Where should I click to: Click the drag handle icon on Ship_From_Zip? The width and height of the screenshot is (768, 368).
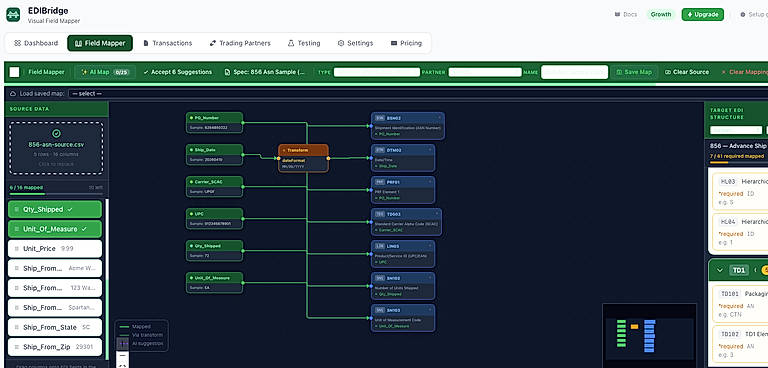[x=16, y=347]
